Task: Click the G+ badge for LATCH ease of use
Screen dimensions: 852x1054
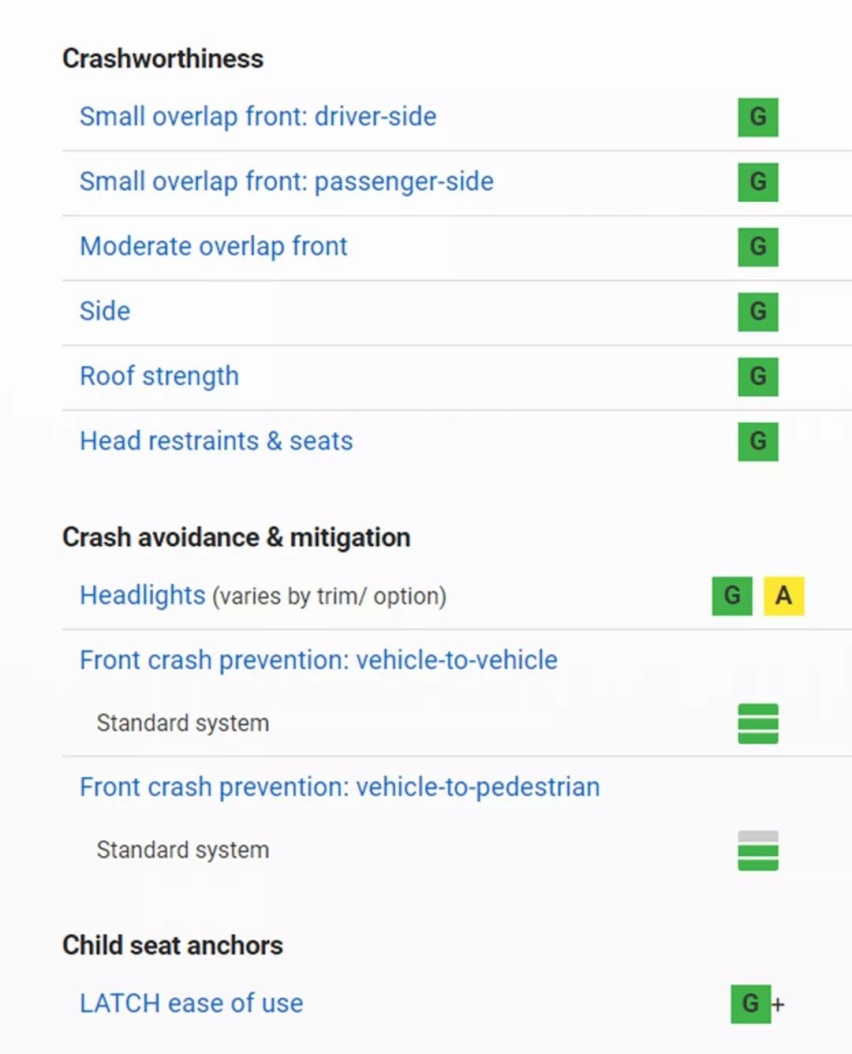Action: pyautogui.click(x=758, y=1004)
